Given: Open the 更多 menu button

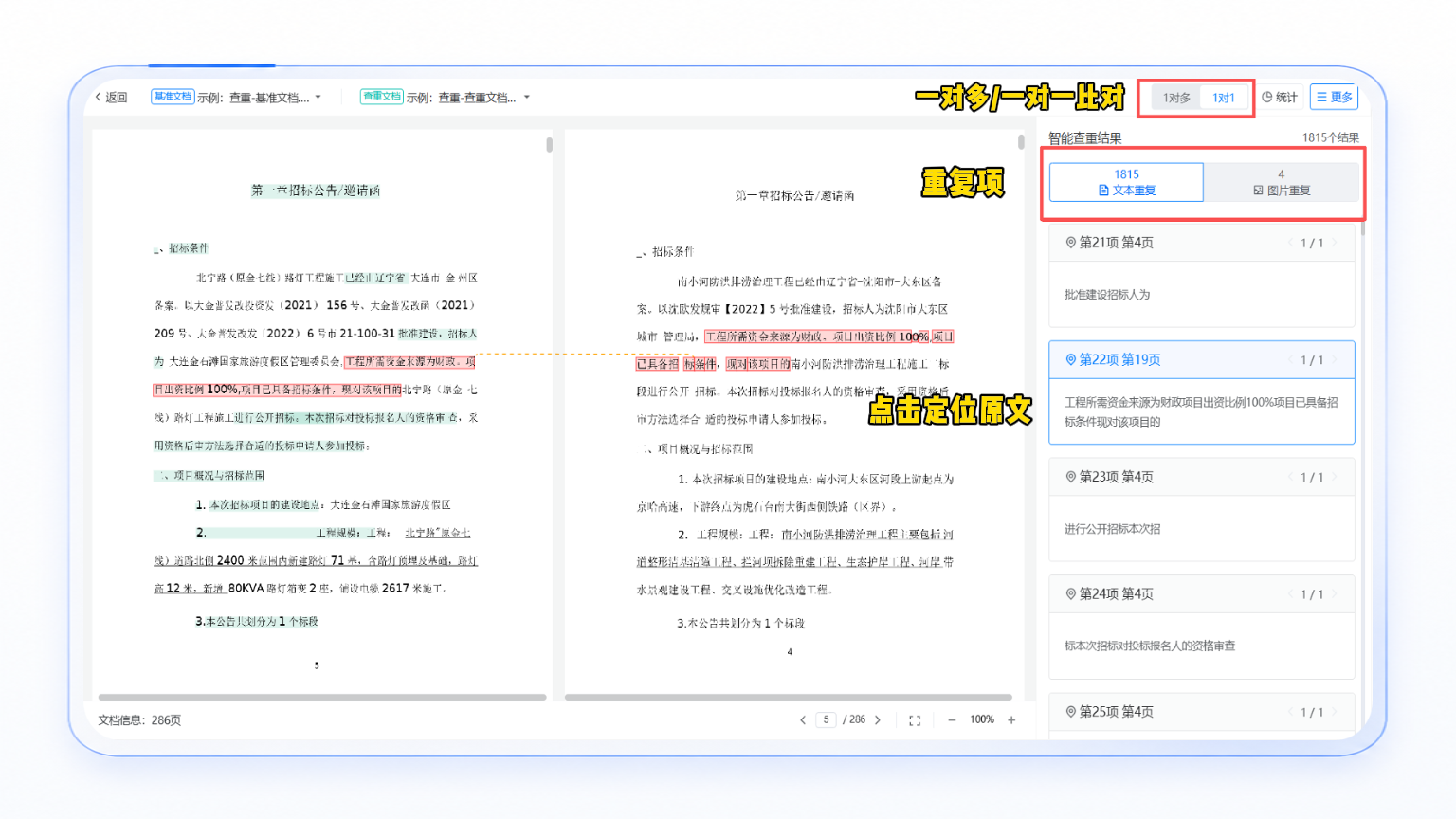Looking at the screenshot, I should click(1334, 98).
